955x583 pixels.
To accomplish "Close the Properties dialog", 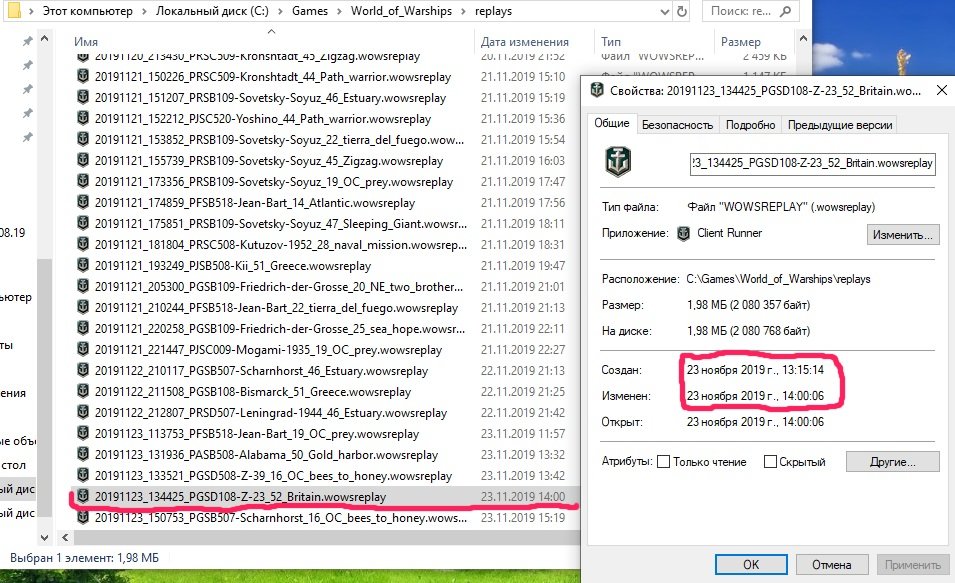I will tap(942, 90).
